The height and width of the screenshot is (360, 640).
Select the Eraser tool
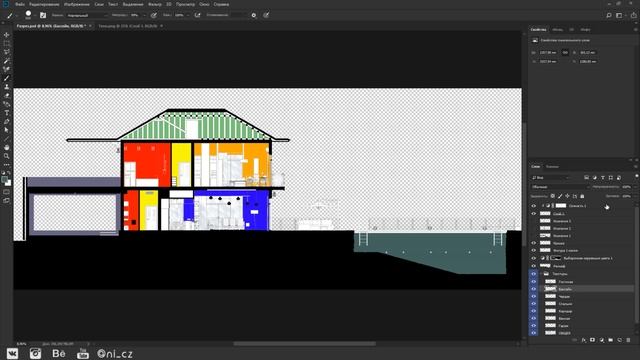tap(7, 96)
